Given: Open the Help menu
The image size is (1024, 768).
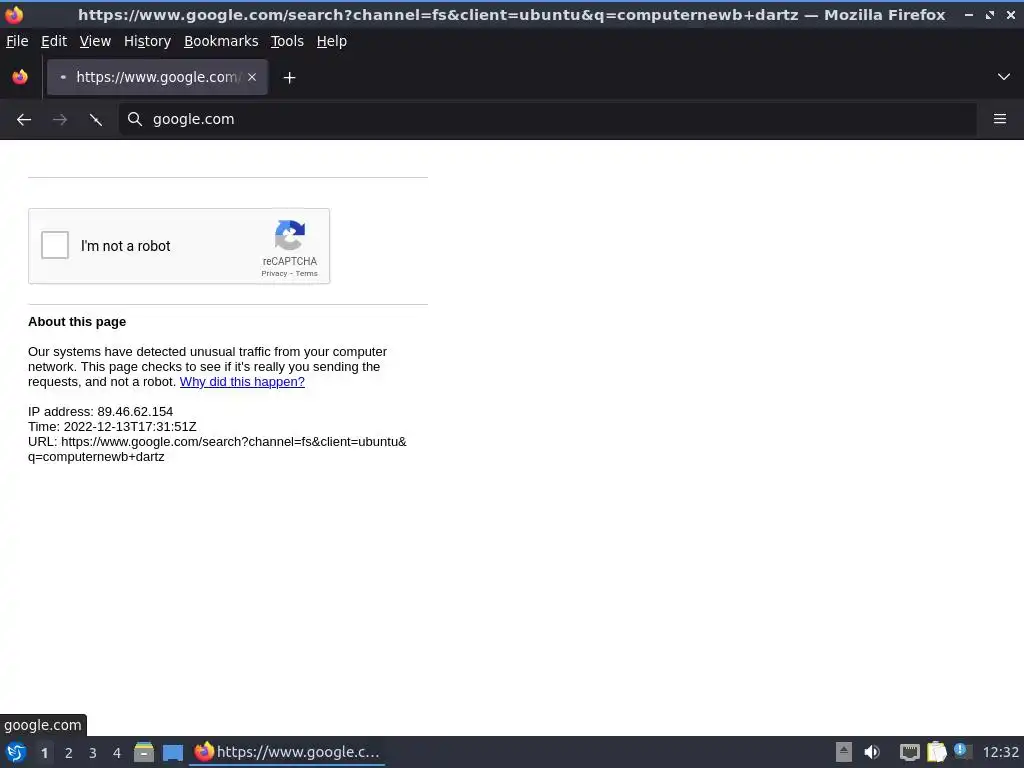Looking at the screenshot, I should [332, 41].
